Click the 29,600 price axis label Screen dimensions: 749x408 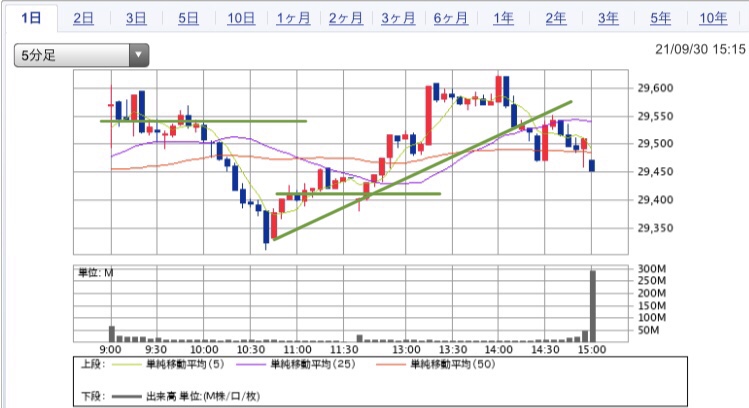pos(655,88)
